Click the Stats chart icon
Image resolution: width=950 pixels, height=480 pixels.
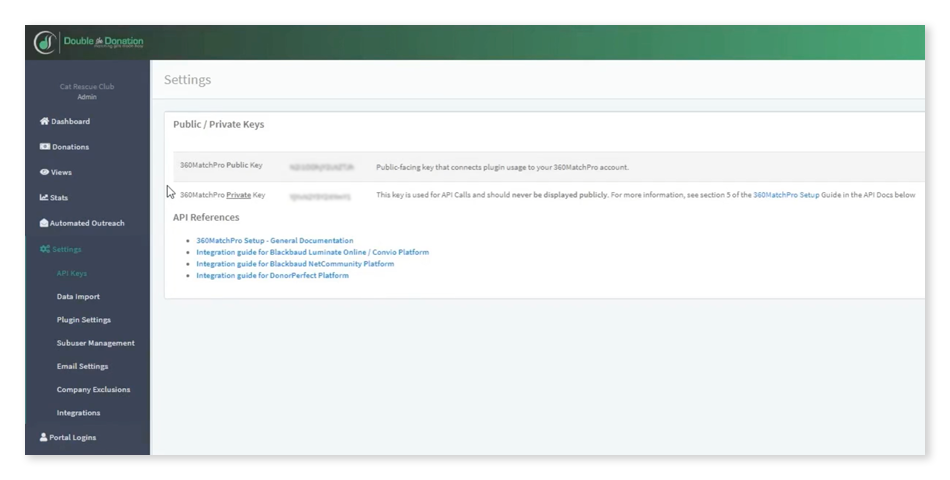click(x=44, y=198)
